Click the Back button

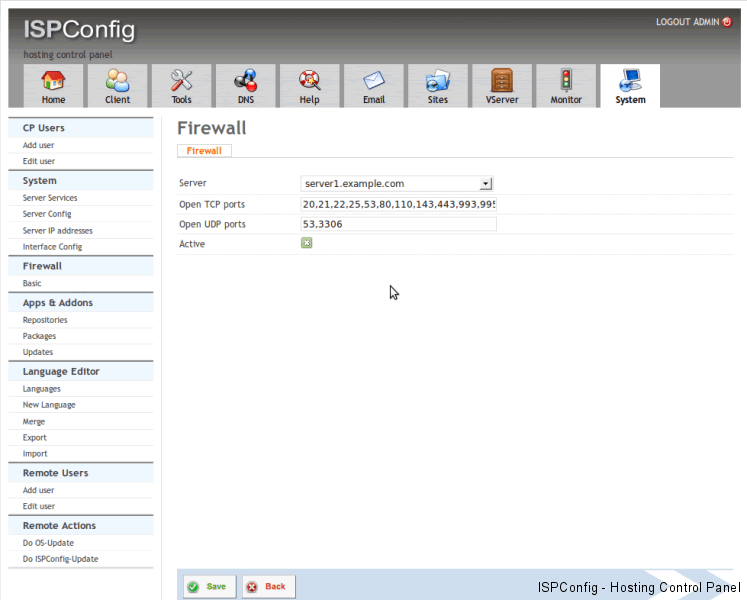tap(267, 587)
